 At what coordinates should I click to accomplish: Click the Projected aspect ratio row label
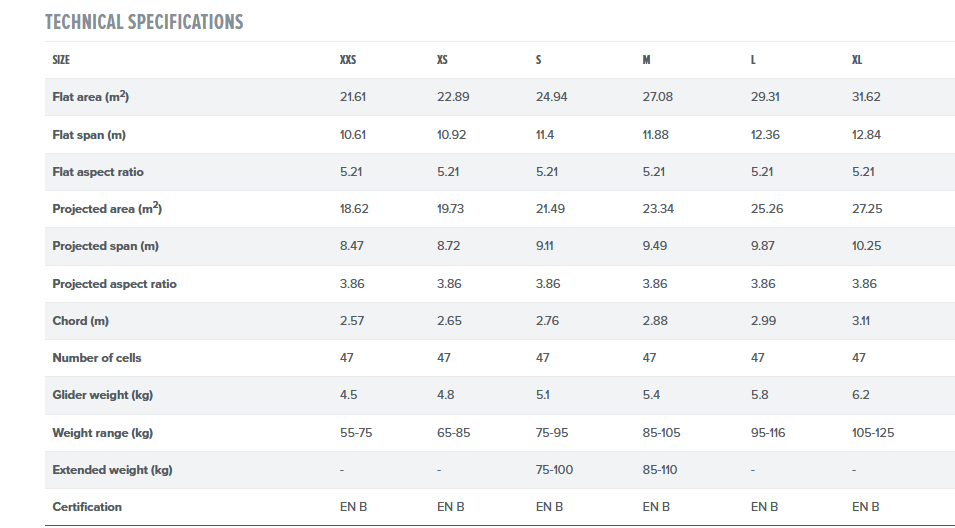pyautogui.click(x=114, y=284)
